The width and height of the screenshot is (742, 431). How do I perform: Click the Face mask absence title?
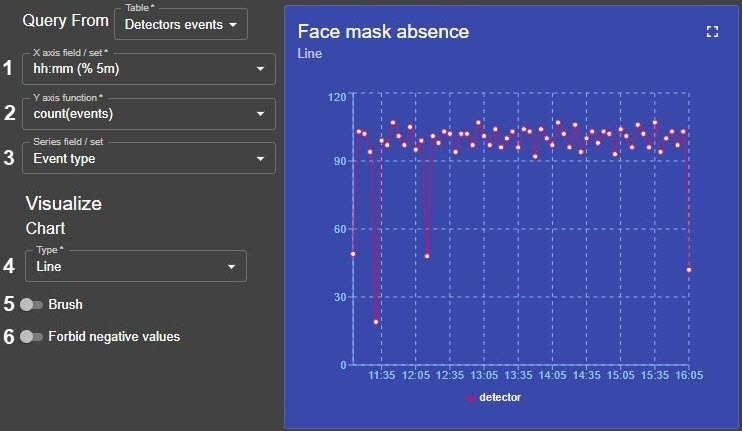click(x=383, y=31)
